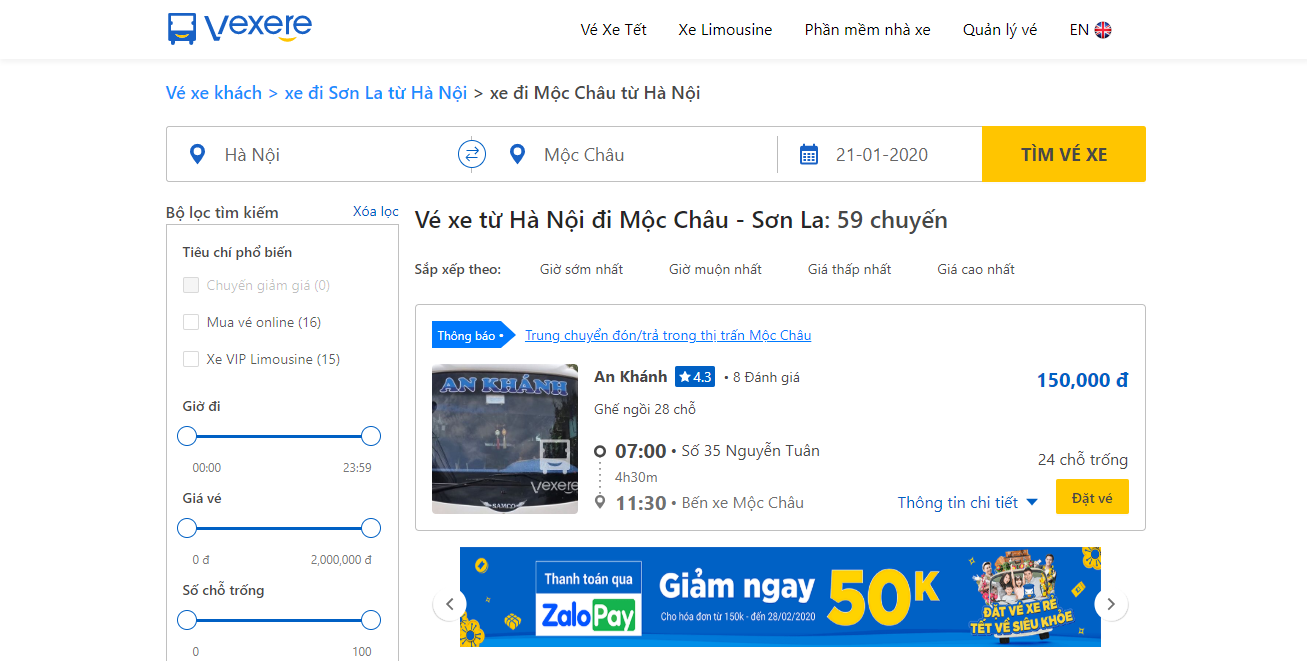Click the 150,000 đ price text

pyautogui.click(x=1083, y=380)
